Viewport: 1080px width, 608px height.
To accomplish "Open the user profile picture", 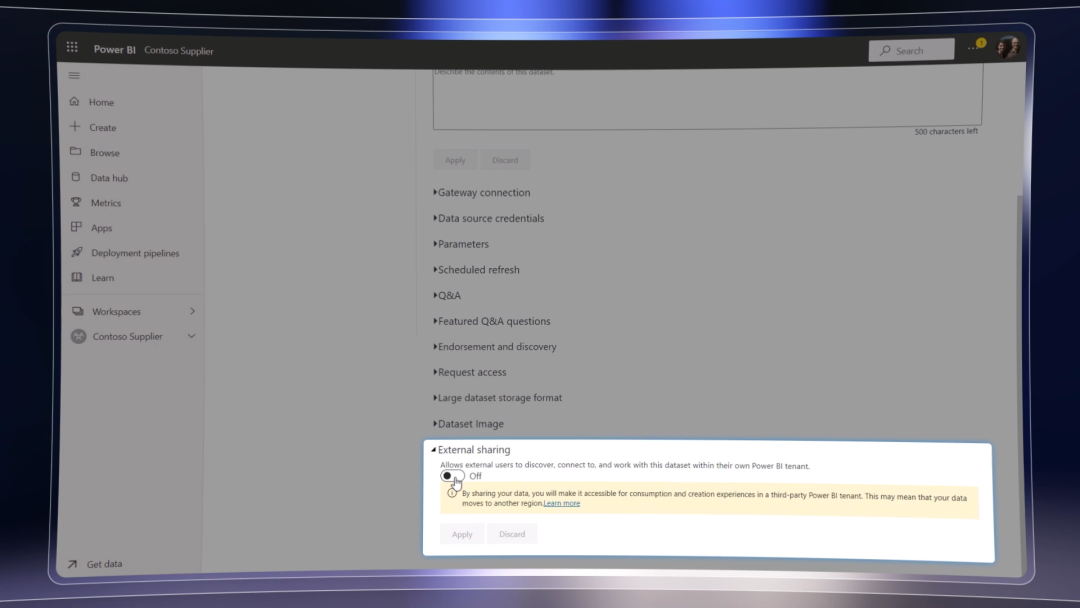I will click(x=1008, y=48).
